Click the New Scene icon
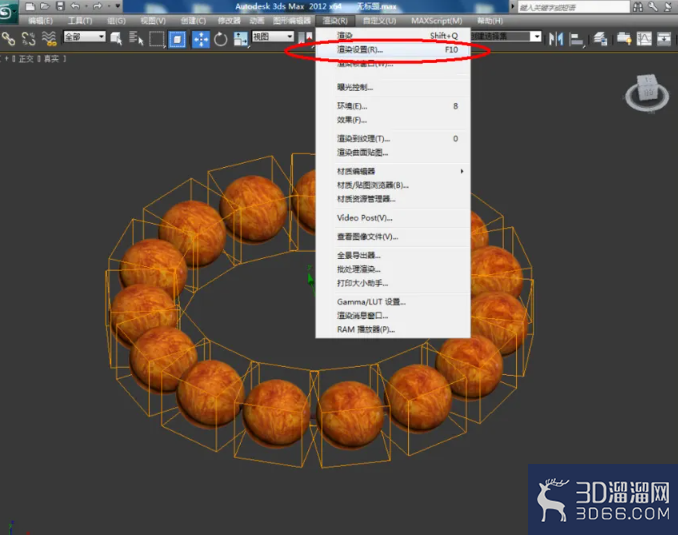This screenshot has height=535, width=678. pos(30,6)
